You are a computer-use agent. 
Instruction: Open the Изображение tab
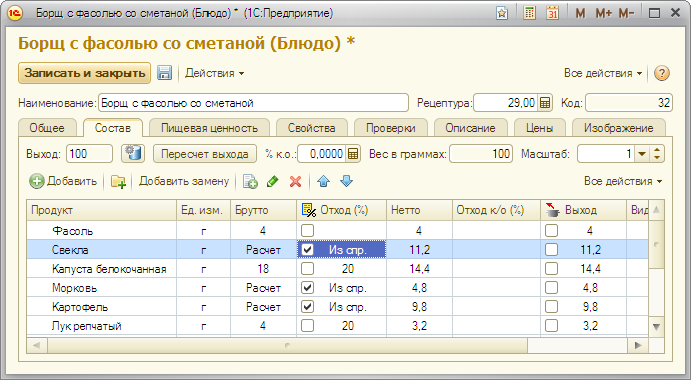[x=619, y=128]
